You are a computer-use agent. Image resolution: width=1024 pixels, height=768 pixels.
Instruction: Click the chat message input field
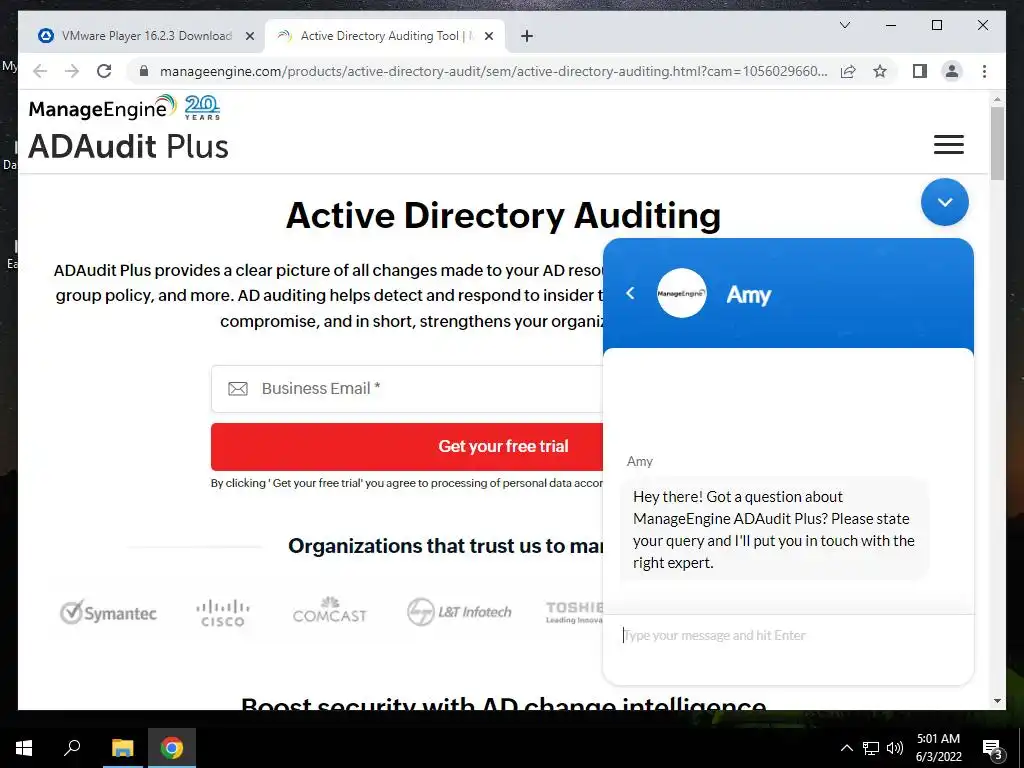point(788,635)
